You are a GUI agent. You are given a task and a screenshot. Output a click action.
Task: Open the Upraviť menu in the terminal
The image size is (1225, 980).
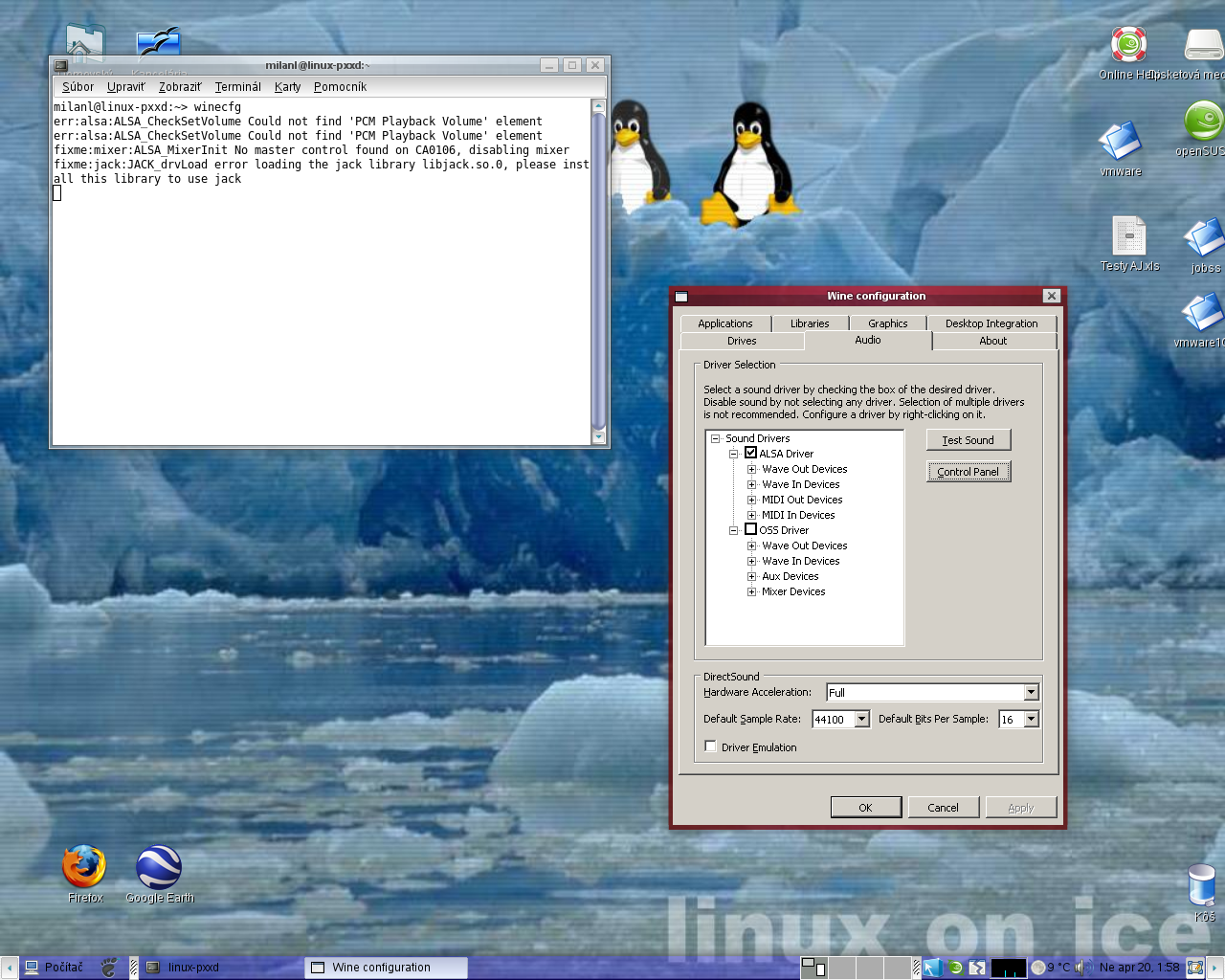[125, 87]
